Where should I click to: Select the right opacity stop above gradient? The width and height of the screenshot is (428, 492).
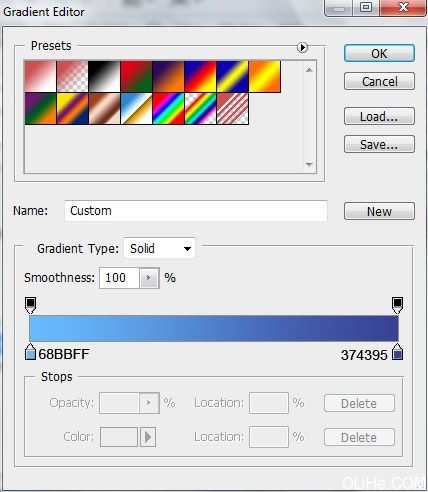[x=397, y=305]
